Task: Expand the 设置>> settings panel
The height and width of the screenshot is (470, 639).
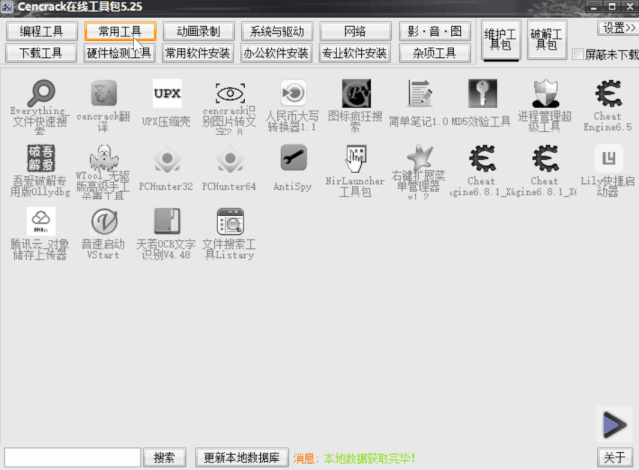Action: pyautogui.click(x=618, y=28)
